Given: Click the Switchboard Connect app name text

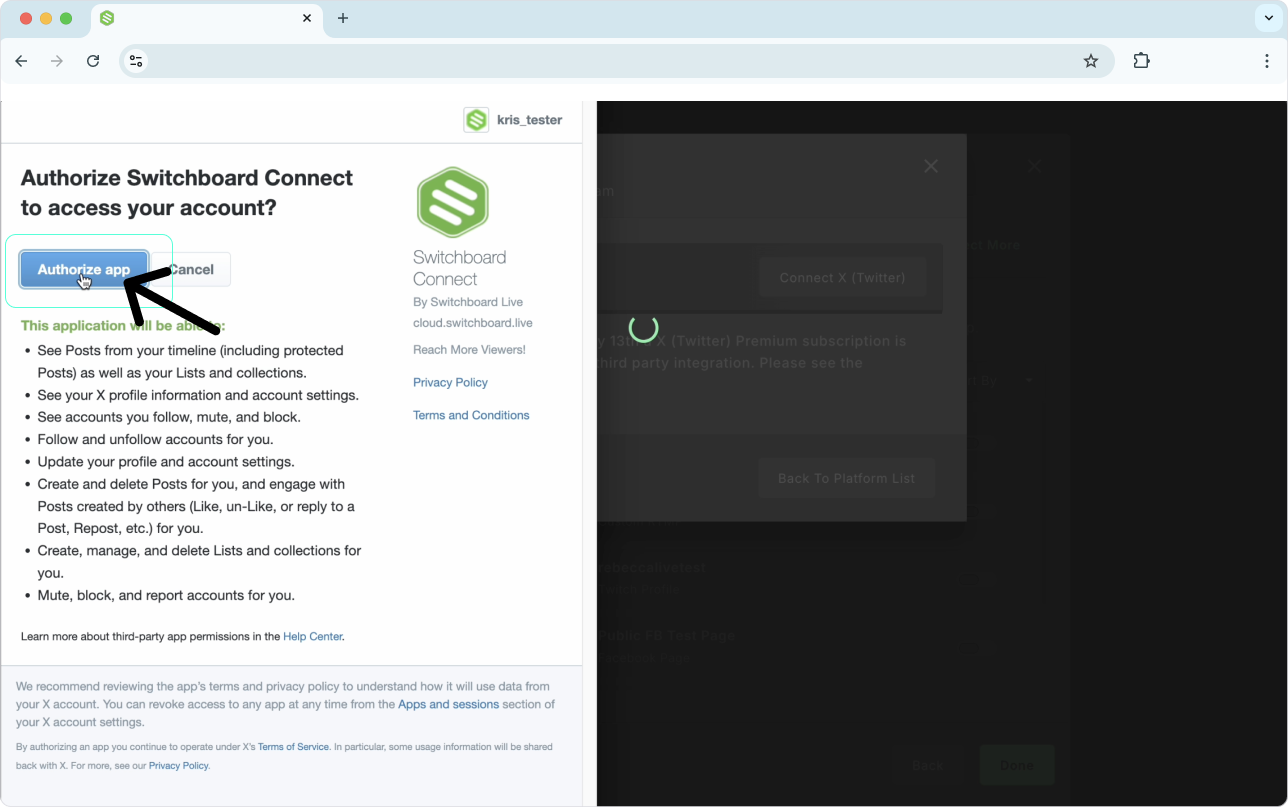Looking at the screenshot, I should click(x=460, y=268).
